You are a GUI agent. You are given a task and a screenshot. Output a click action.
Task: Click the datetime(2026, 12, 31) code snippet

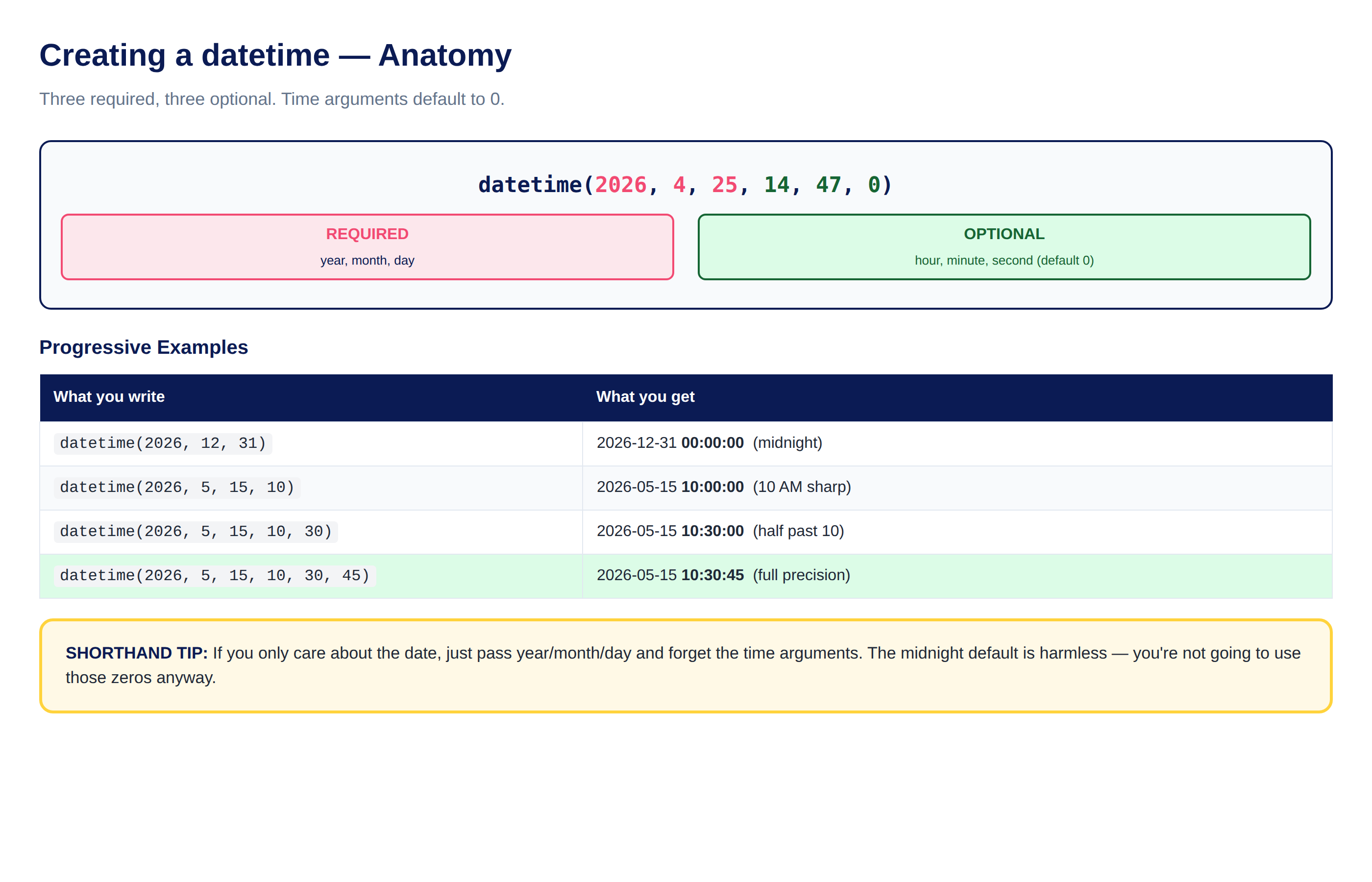pyautogui.click(x=163, y=443)
